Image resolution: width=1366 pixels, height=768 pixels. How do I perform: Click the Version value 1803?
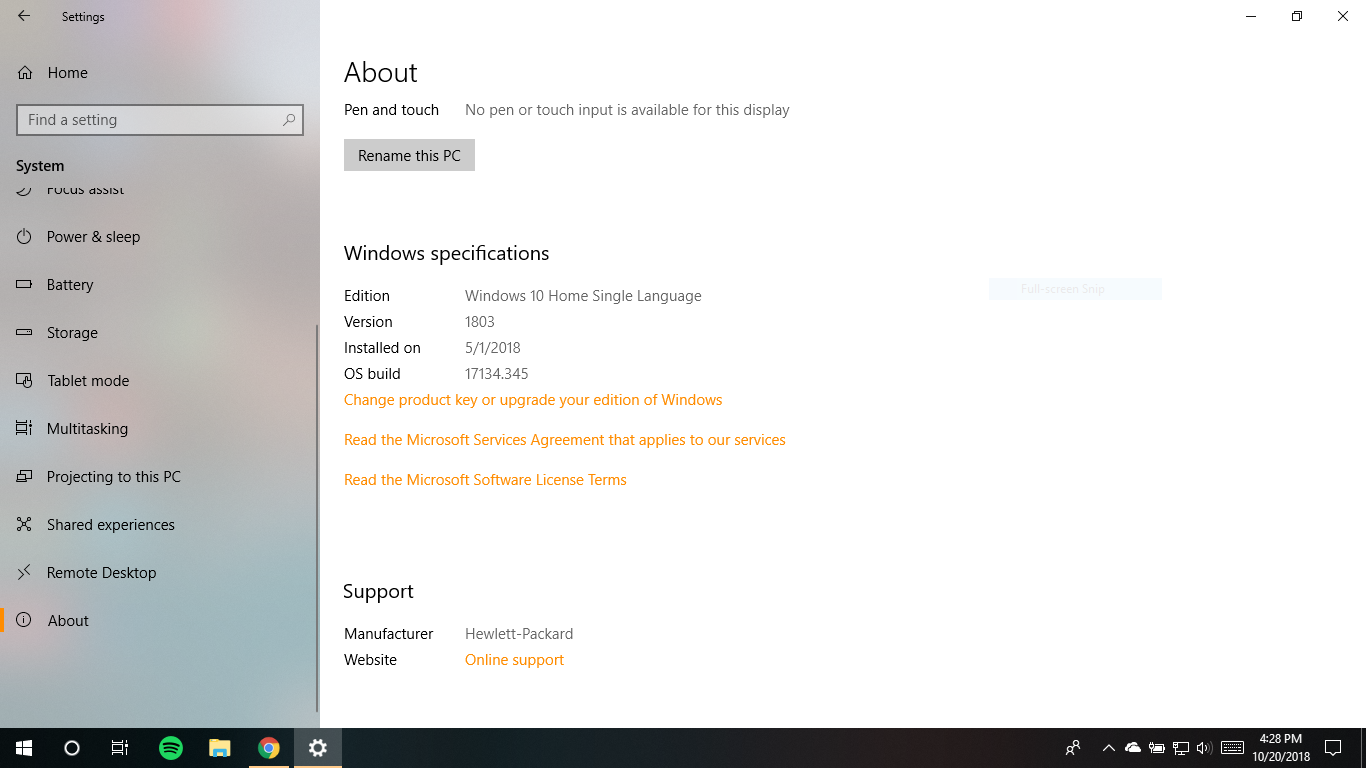click(480, 322)
